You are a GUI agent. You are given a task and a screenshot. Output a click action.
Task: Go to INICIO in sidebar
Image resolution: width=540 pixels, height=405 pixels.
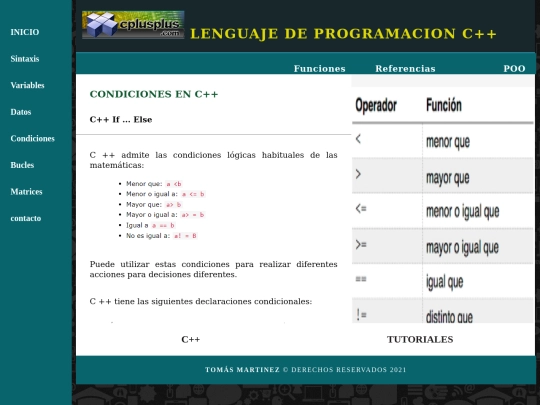click(x=25, y=32)
